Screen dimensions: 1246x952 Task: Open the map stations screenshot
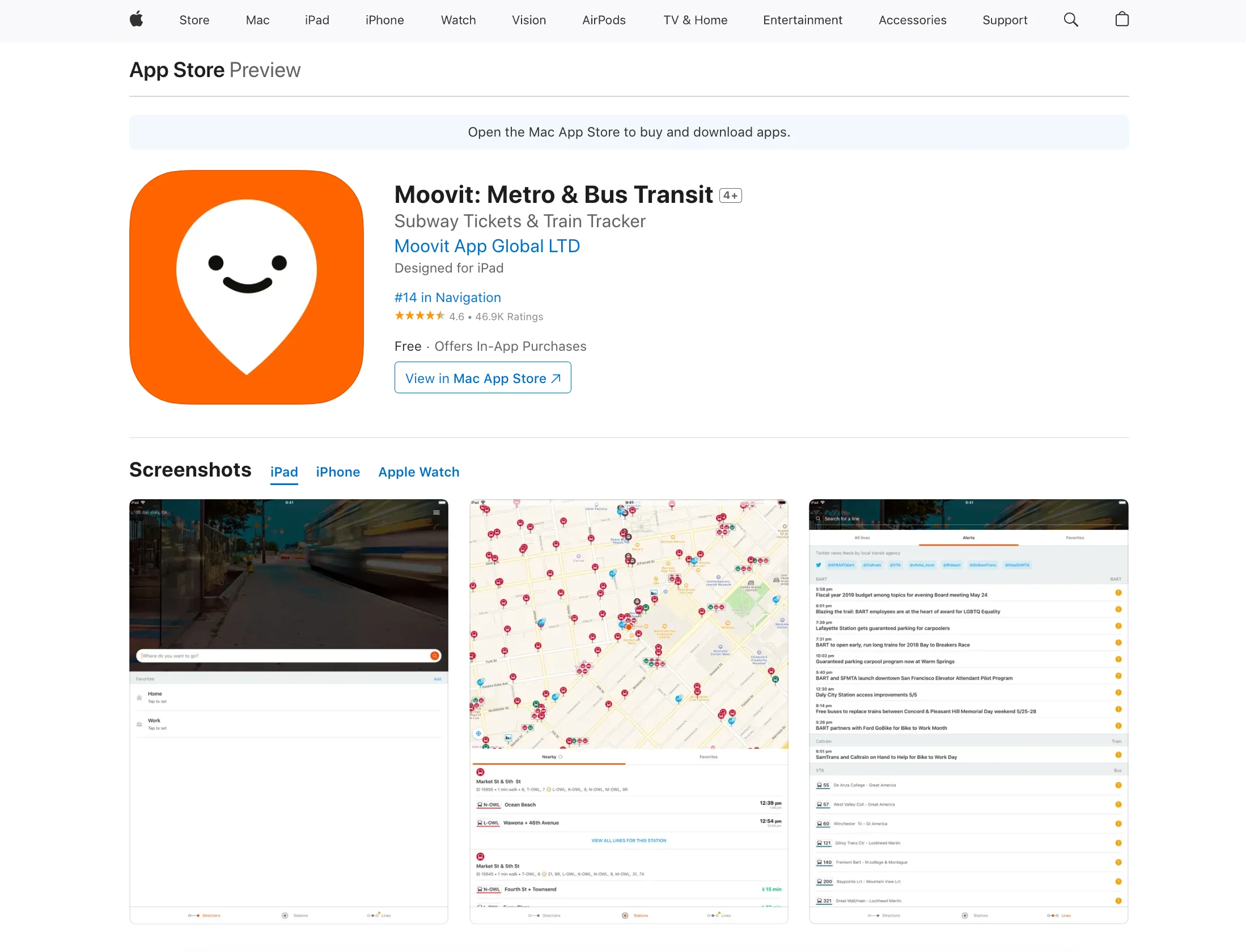pos(629,711)
